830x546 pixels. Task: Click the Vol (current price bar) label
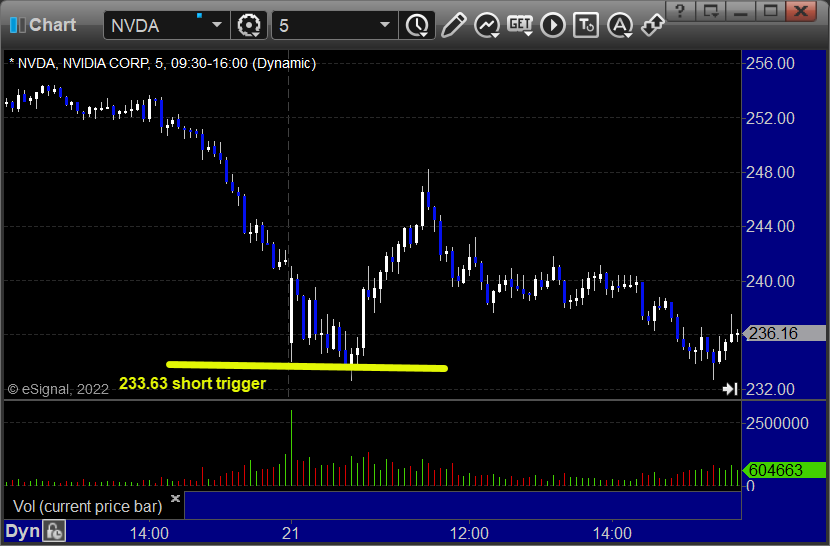[87, 506]
